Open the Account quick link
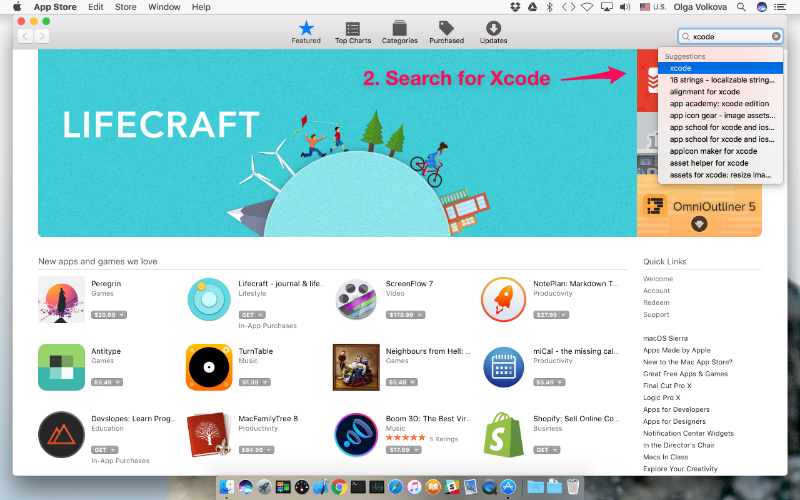This screenshot has height=500, width=800. pos(656,290)
